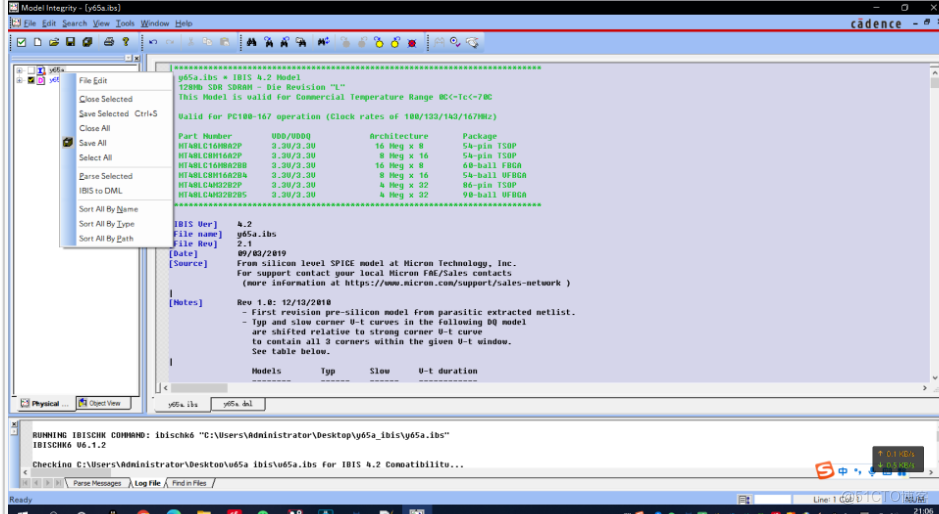Click the Open folder toolbar icon
The width and height of the screenshot is (939, 514).
point(54,42)
